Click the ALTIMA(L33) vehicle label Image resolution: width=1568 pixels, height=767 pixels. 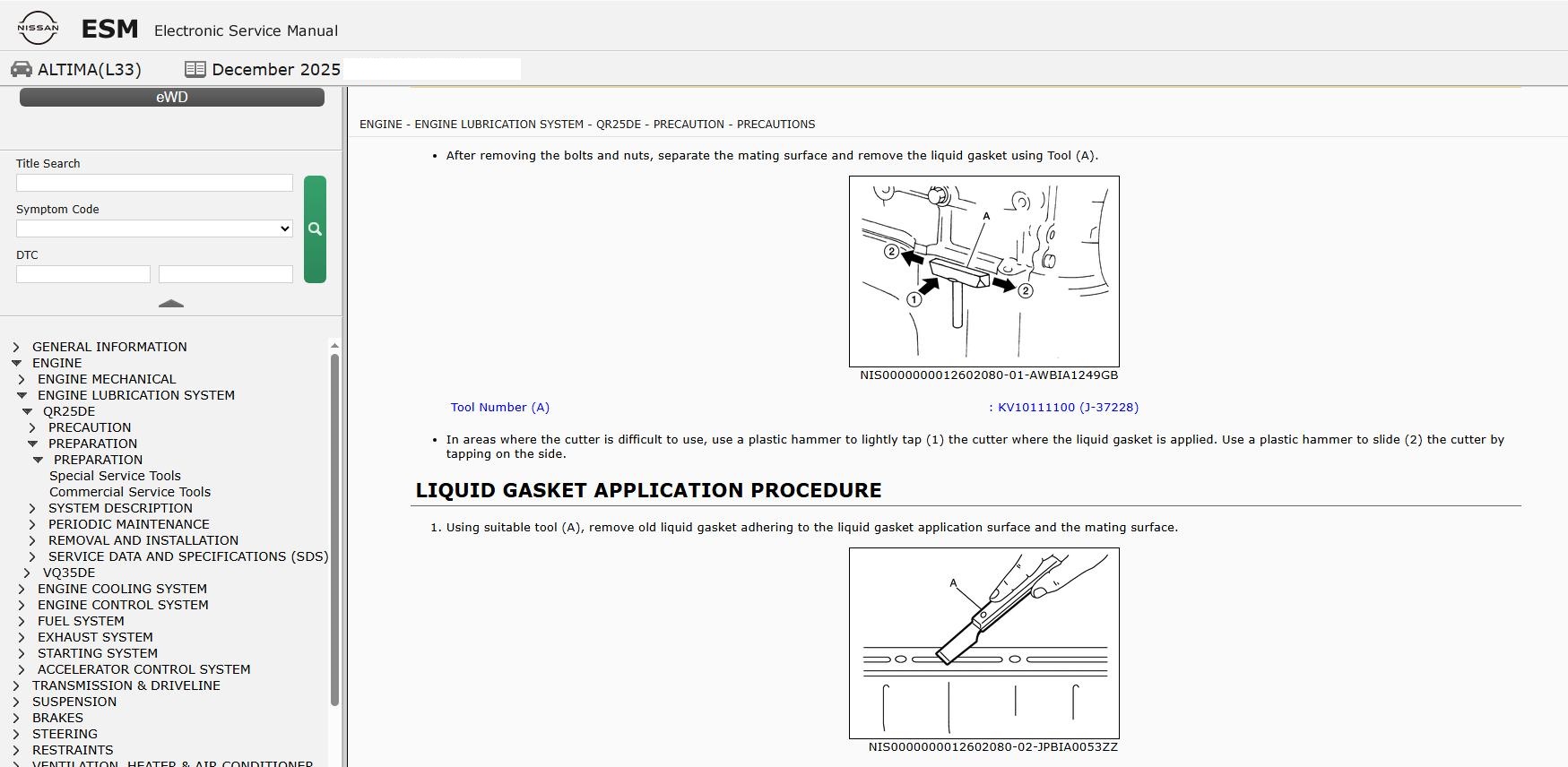pyautogui.click(x=90, y=70)
